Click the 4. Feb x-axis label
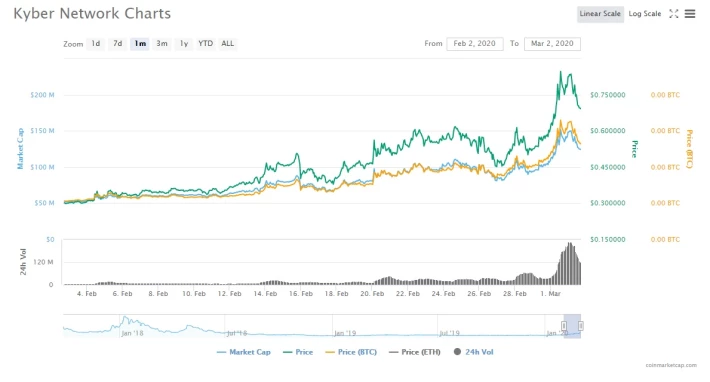This screenshot has width=710, height=382. click(x=86, y=294)
